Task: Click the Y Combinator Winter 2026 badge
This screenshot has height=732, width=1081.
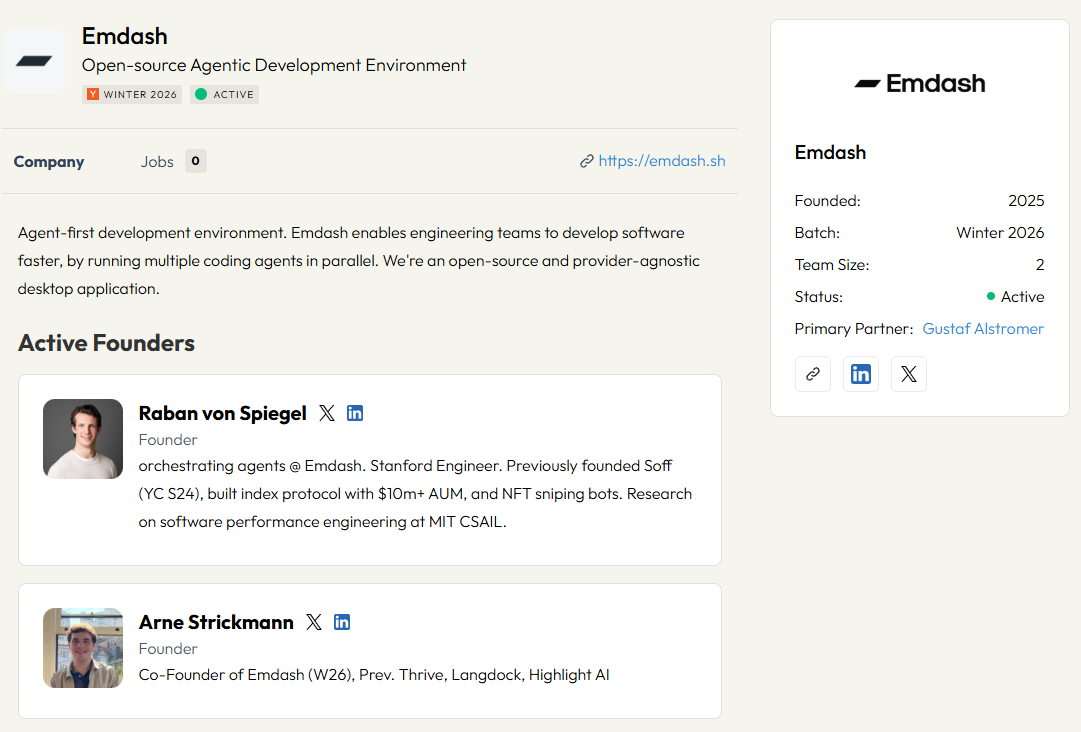Action: [132, 95]
